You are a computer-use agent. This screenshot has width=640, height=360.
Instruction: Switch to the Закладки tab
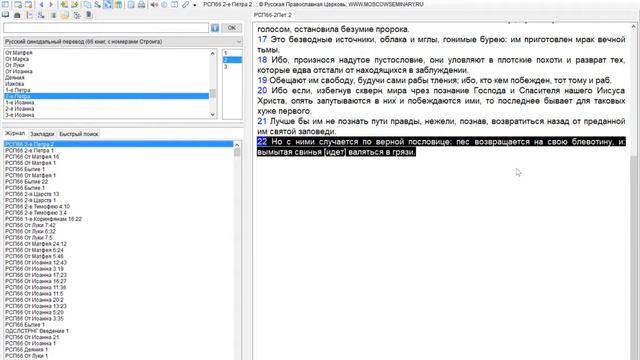tap(42, 134)
